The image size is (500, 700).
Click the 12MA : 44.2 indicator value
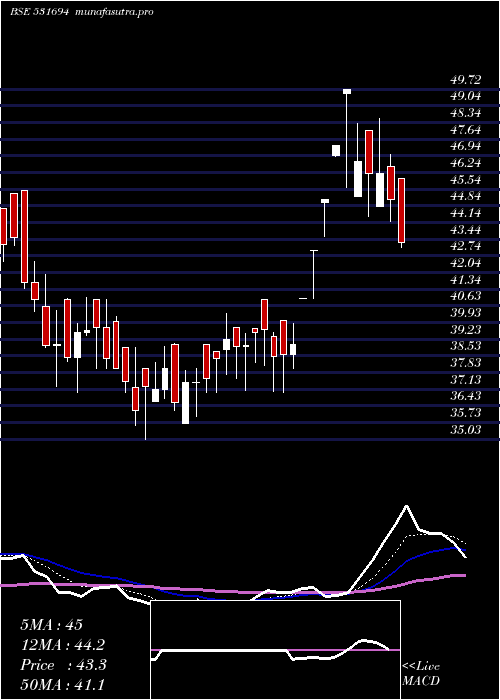[63, 645]
